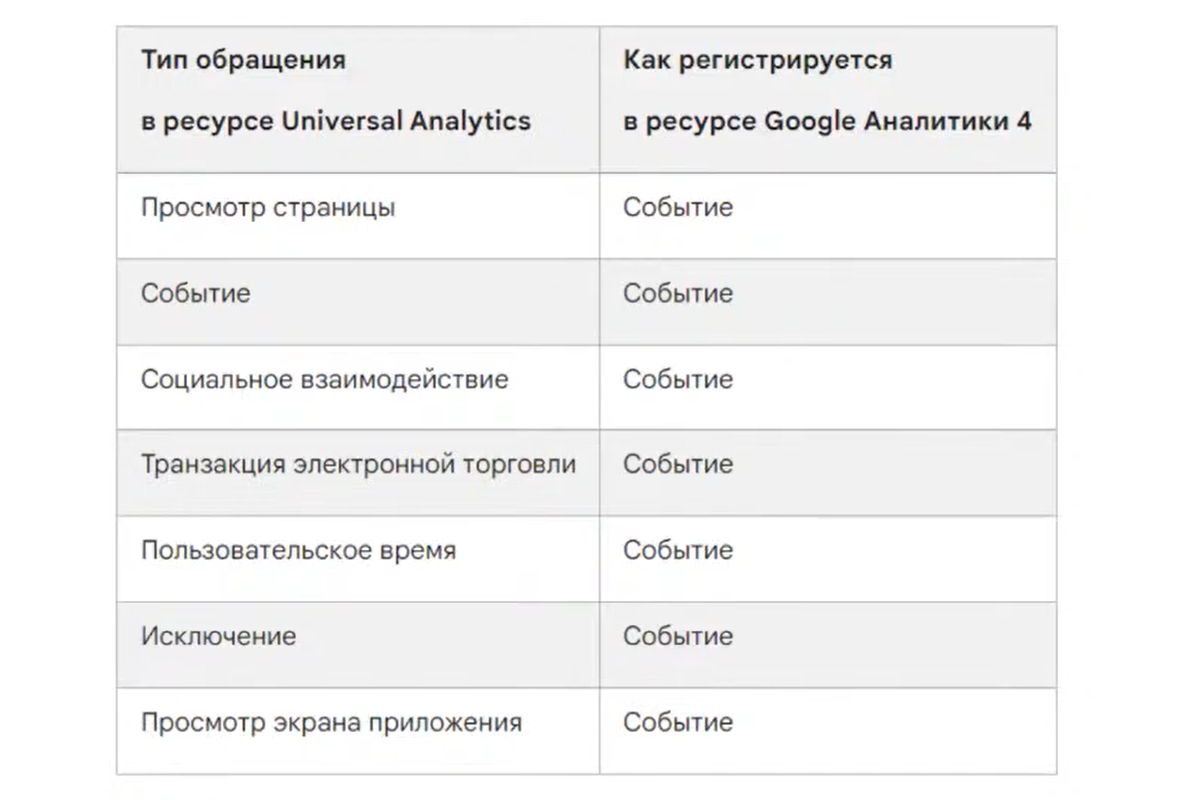Click right-column "Событие" in the second data row
This screenshot has width=1180, height=800.
[678, 294]
